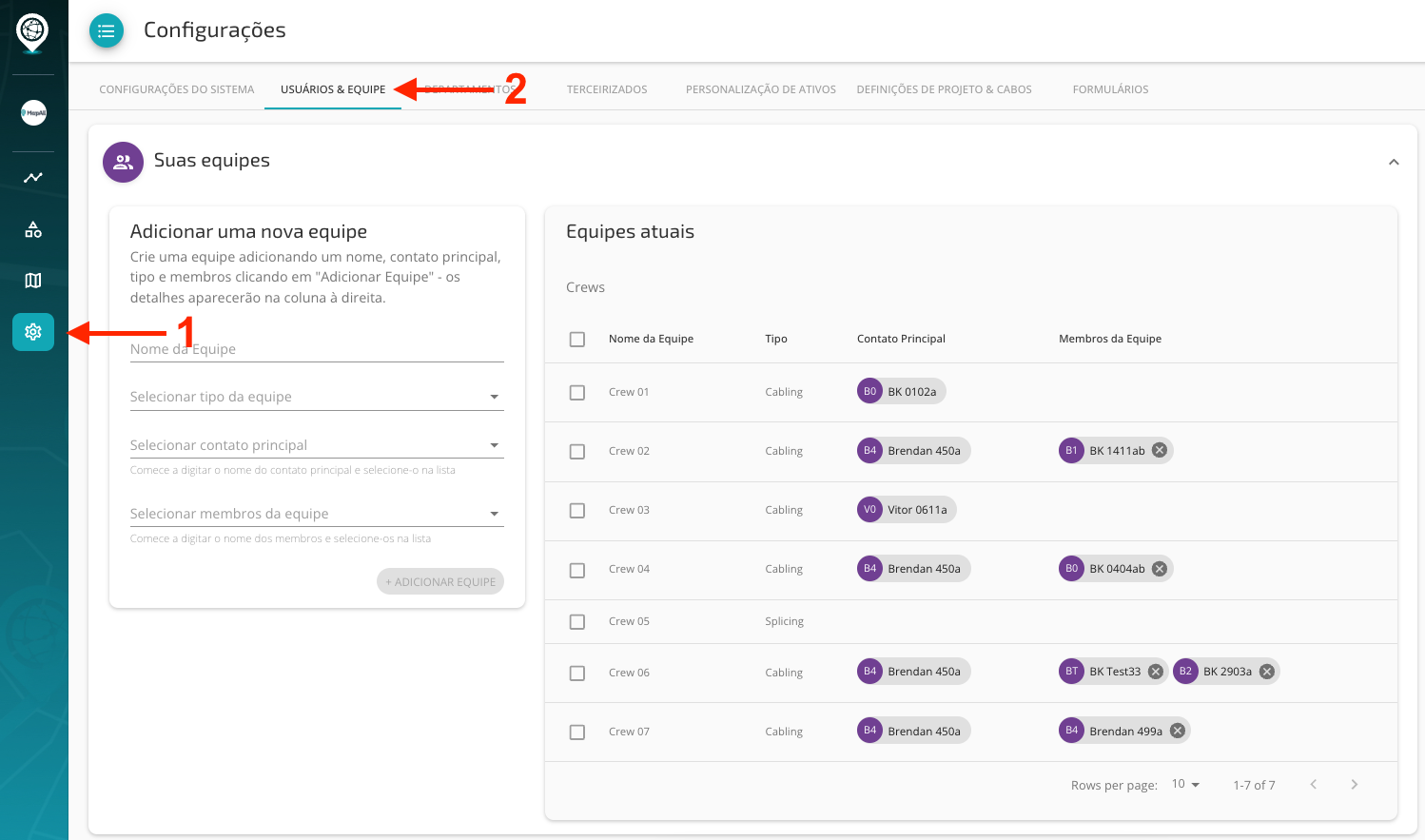The width and height of the screenshot is (1425, 840).
Task: Remove BK 1411ab from Crew 02
Action: pyautogui.click(x=1160, y=451)
